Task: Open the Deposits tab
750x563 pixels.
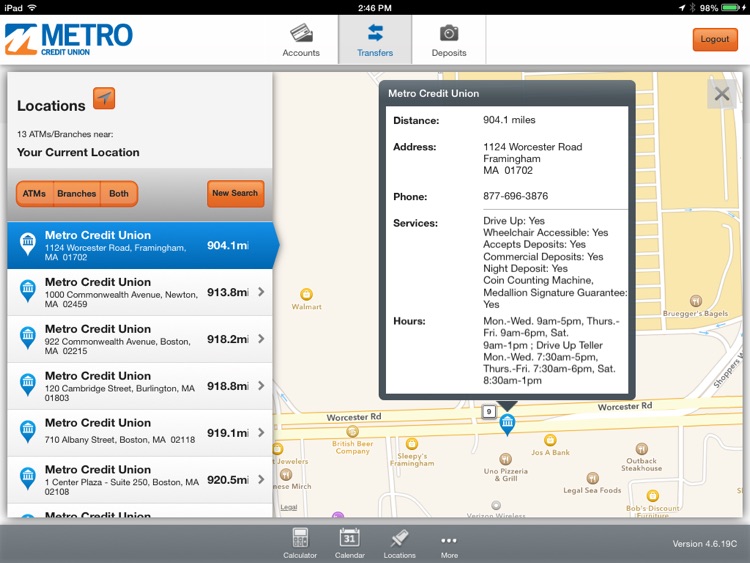Action: click(x=449, y=40)
